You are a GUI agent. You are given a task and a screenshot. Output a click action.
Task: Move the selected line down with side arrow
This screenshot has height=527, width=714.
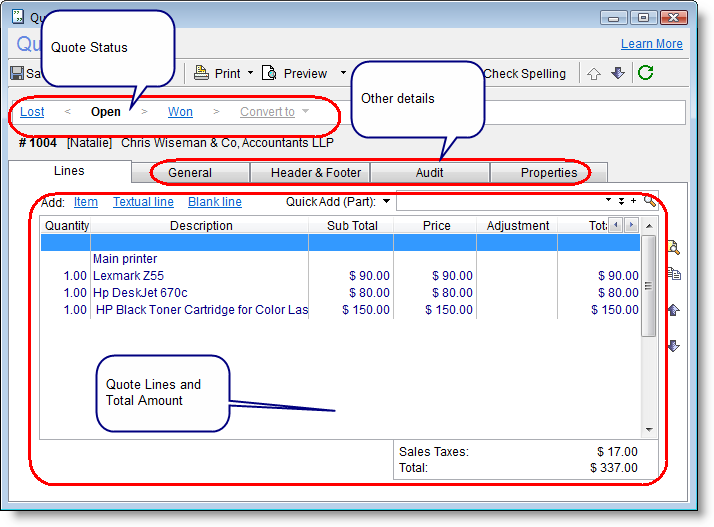coord(673,346)
